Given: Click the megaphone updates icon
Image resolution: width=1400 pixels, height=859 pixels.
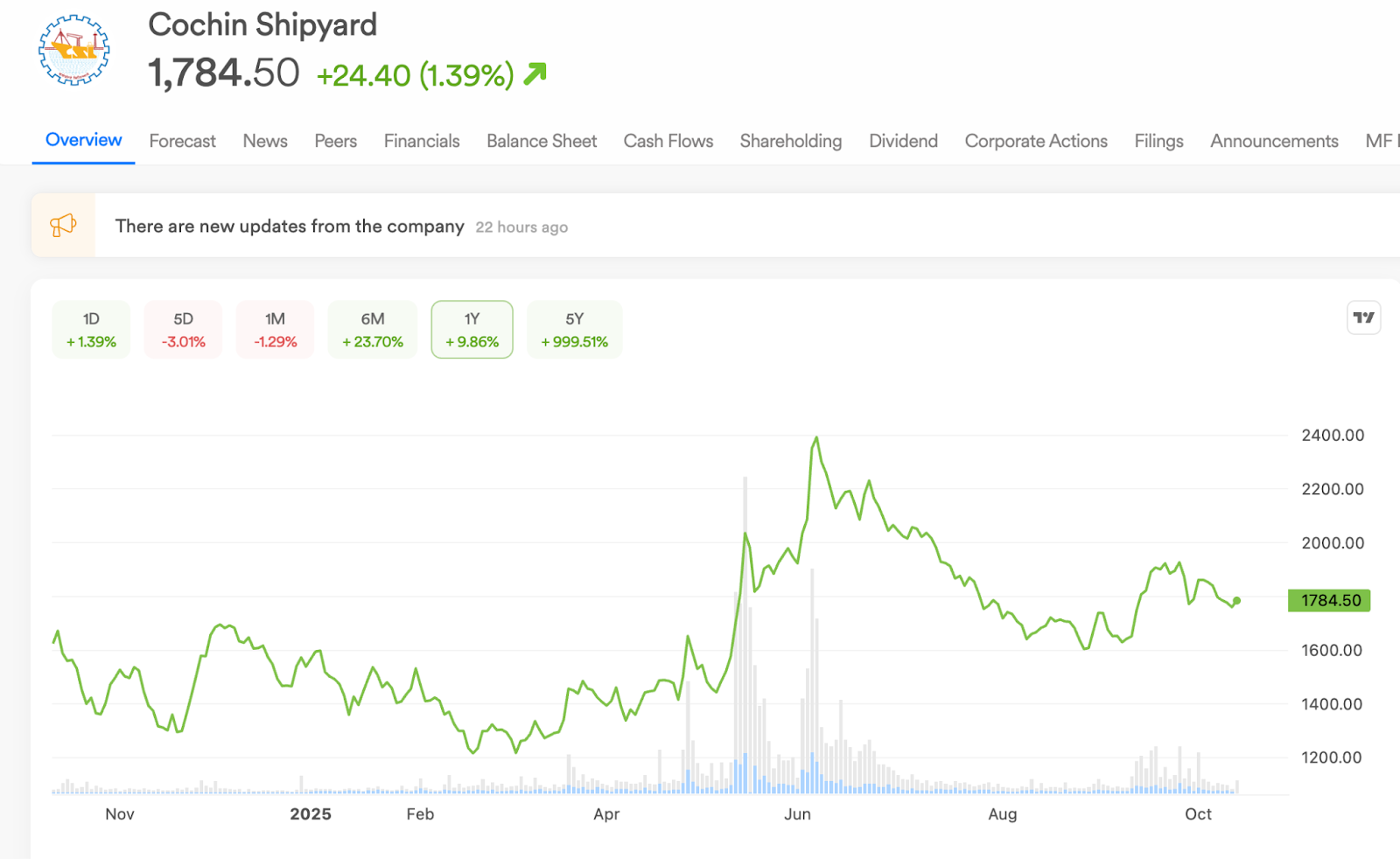Looking at the screenshot, I should tap(63, 226).
